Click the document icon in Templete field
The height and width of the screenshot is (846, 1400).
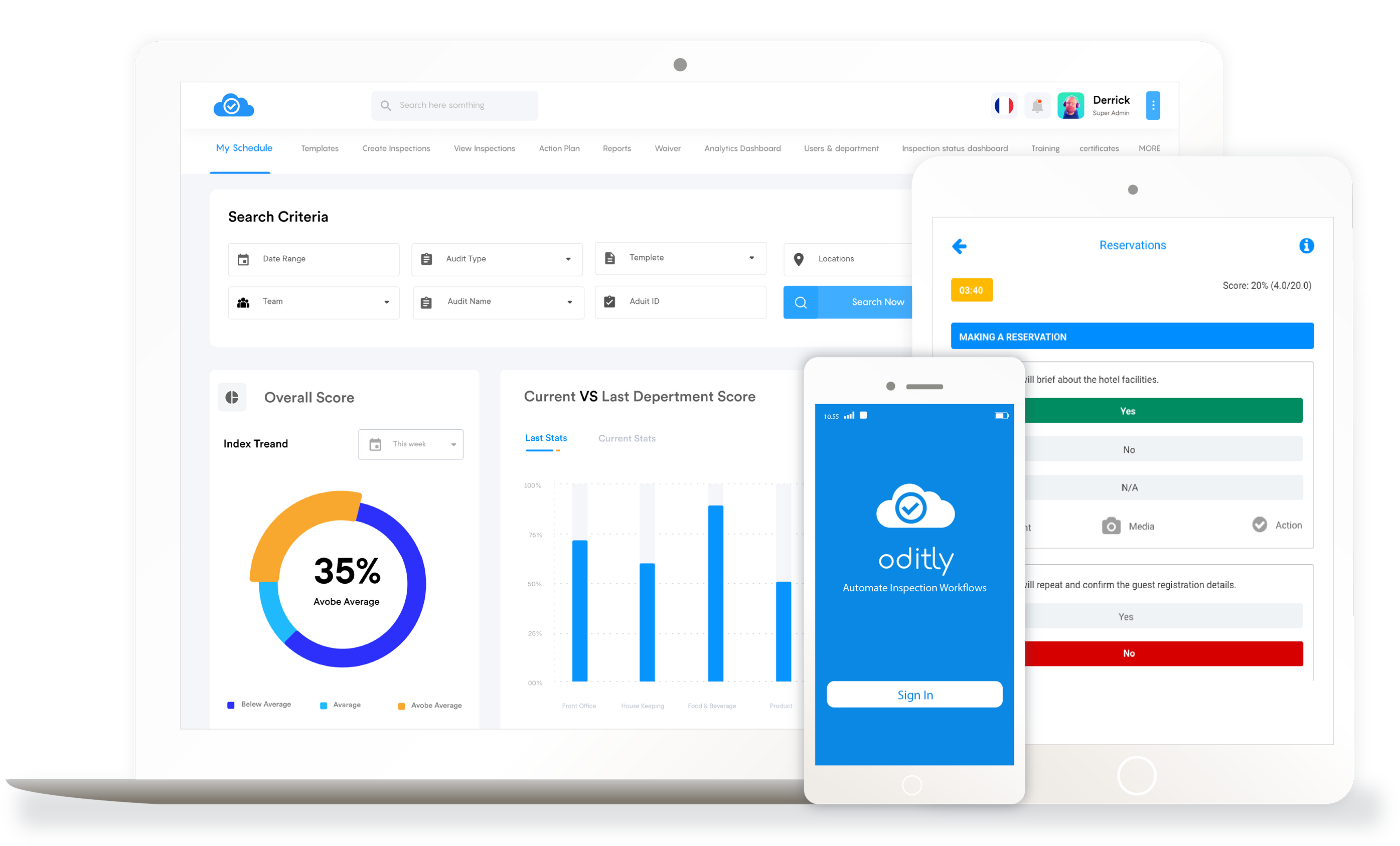609,258
